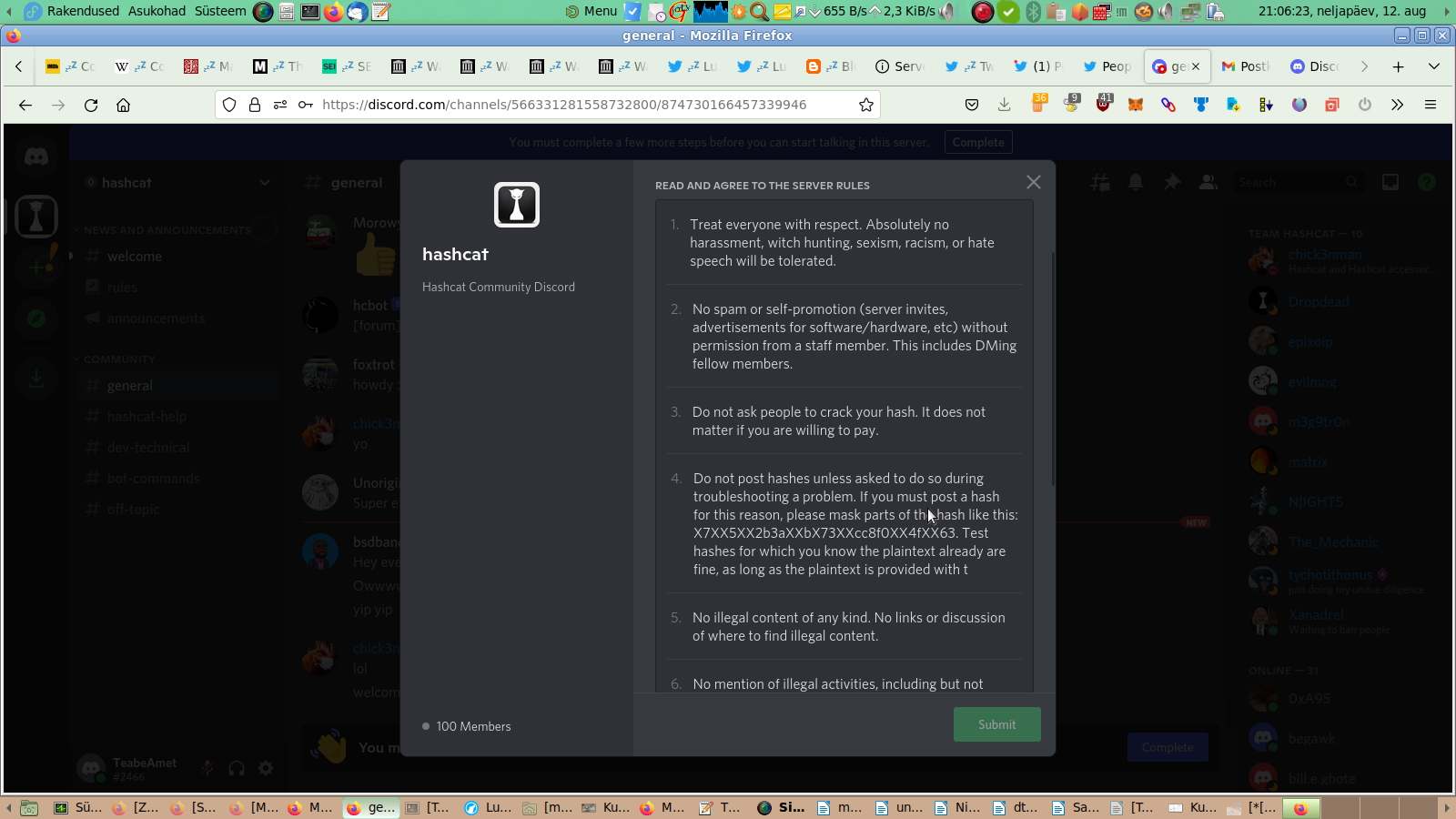Reload the current Discord page

click(x=91, y=105)
